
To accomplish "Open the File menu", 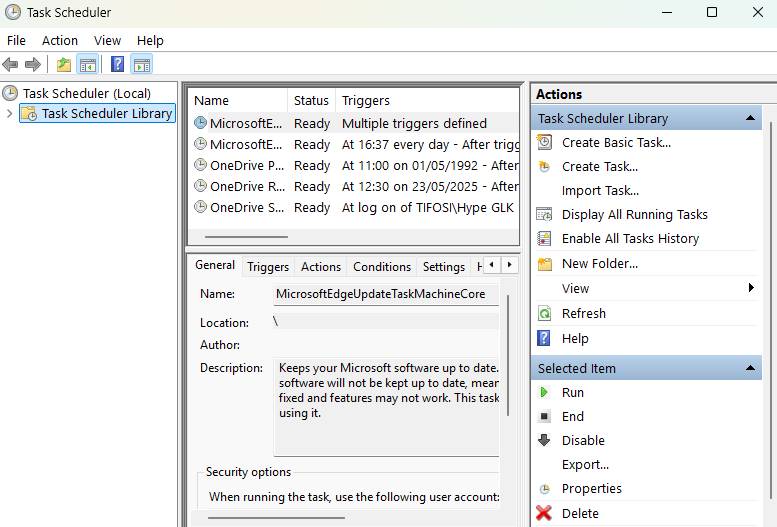I will click(16, 41).
